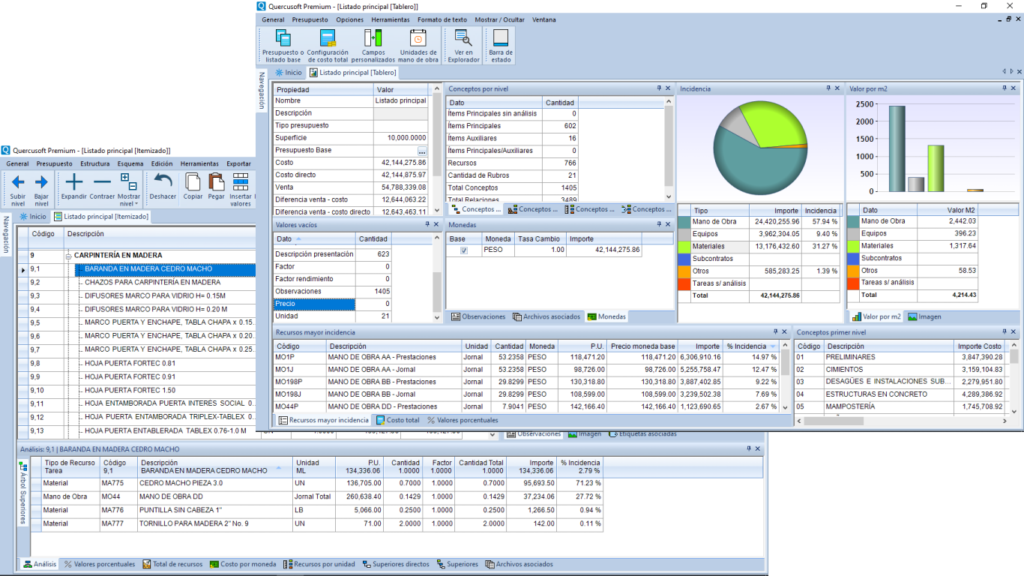This screenshot has height=576, width=1024.
Task: Click Subcontratos blue swatch in Valor M2 table
Action: tap(853, 259)
